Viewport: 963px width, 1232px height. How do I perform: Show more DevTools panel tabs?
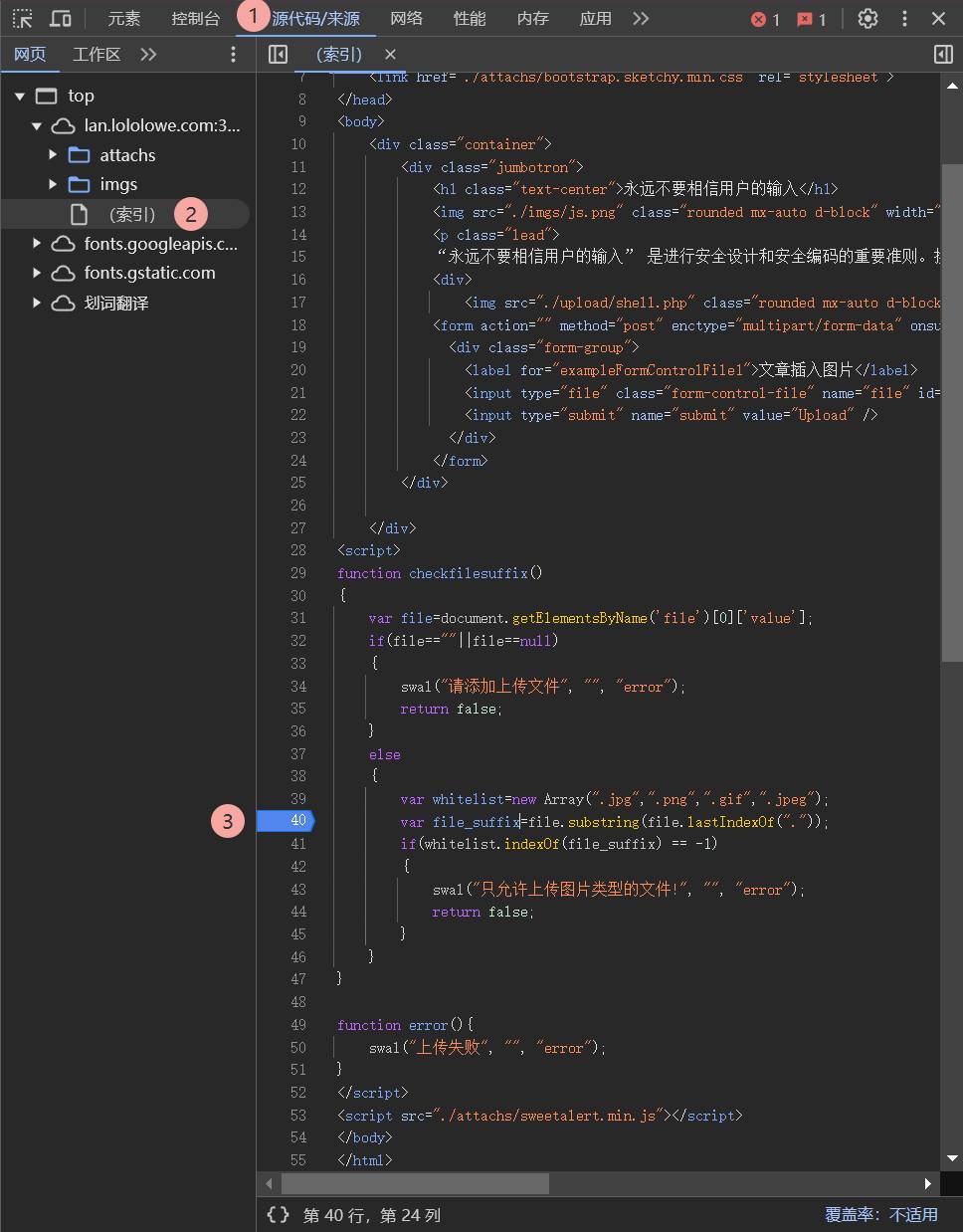click(641, 19)
